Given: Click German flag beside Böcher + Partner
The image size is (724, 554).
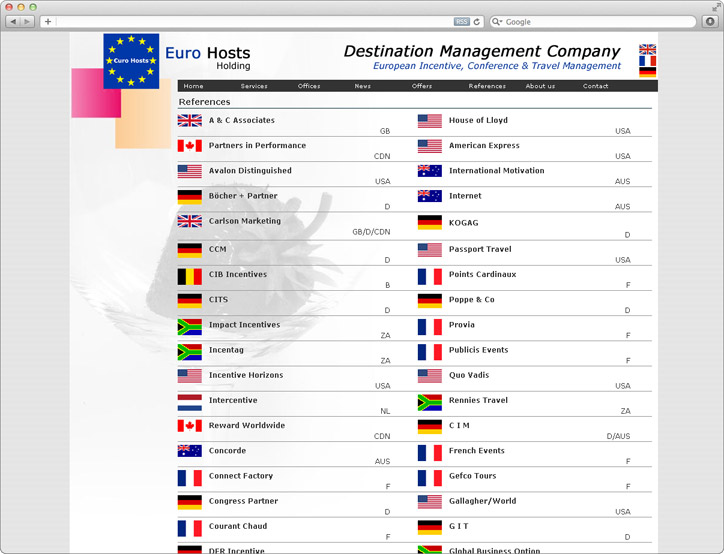Looking at the screenshot, I should coord(190,197).
